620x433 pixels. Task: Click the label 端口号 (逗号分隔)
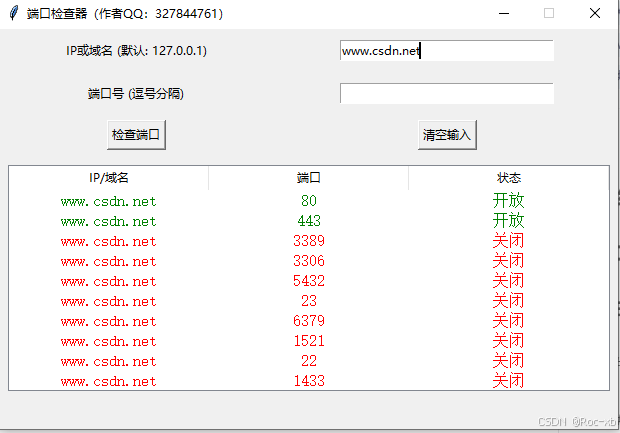coord(136,94)
